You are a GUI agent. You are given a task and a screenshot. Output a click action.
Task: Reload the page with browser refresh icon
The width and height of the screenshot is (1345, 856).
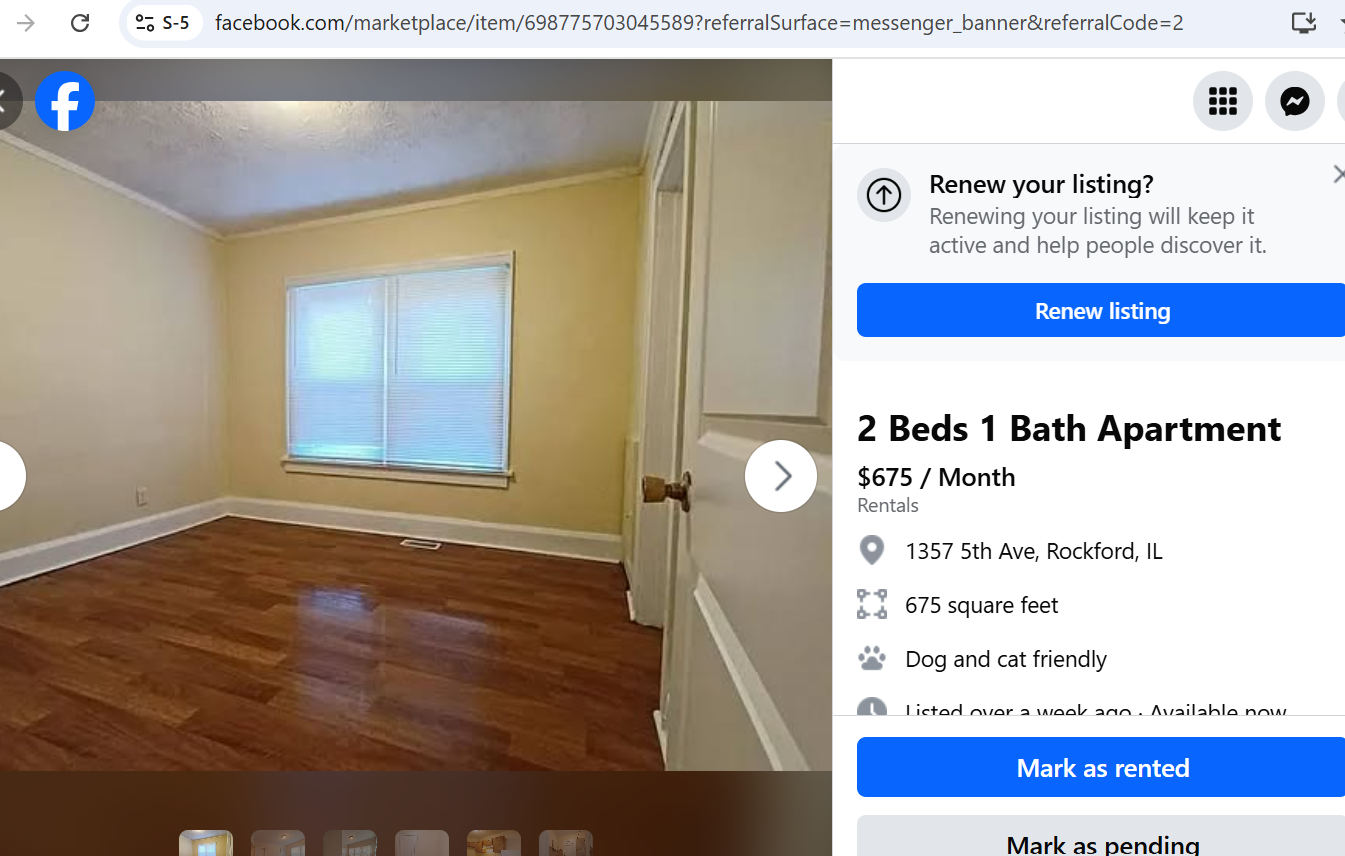tap(80, 23)
